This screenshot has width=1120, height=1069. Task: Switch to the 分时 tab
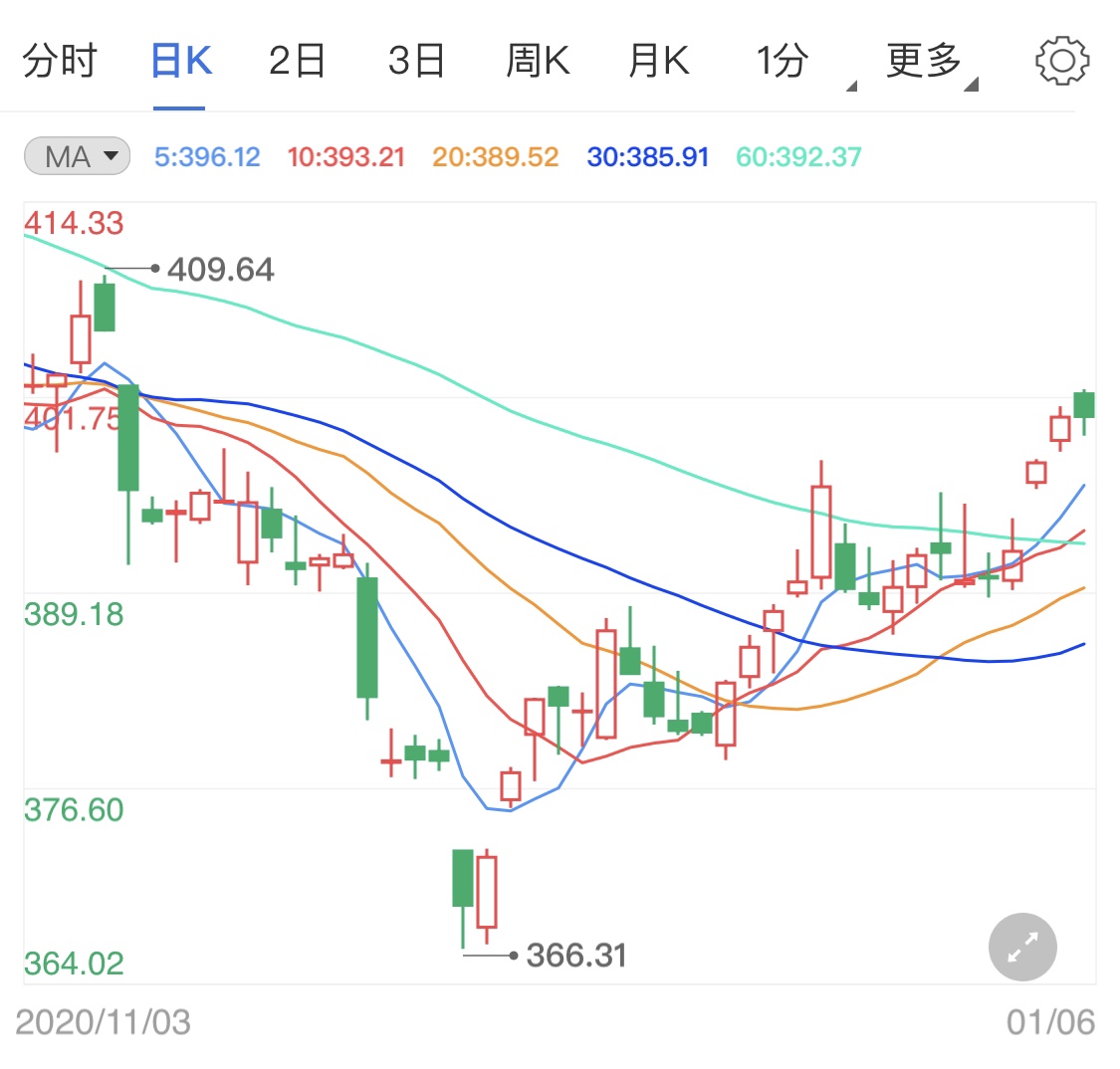(x=60, y=61)
